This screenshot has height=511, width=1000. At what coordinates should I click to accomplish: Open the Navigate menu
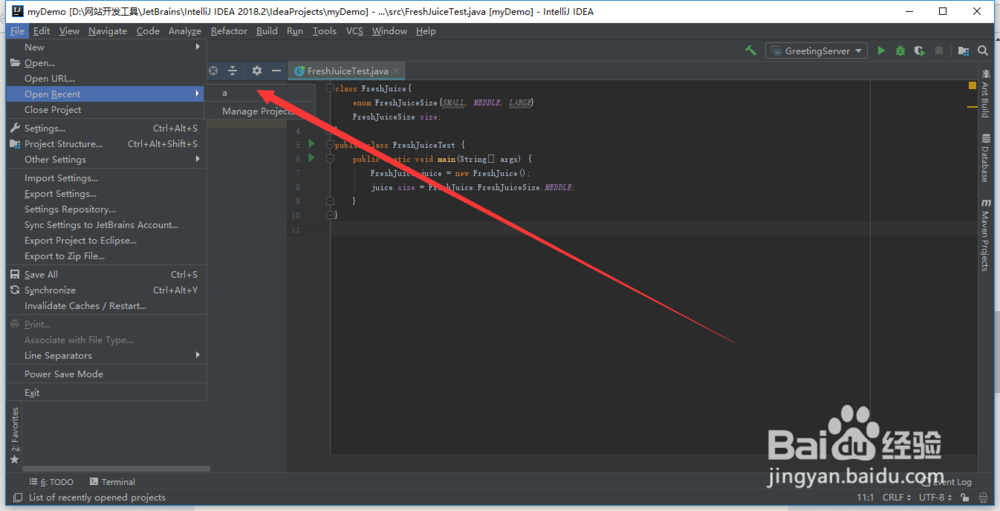(x=107, y=31)
